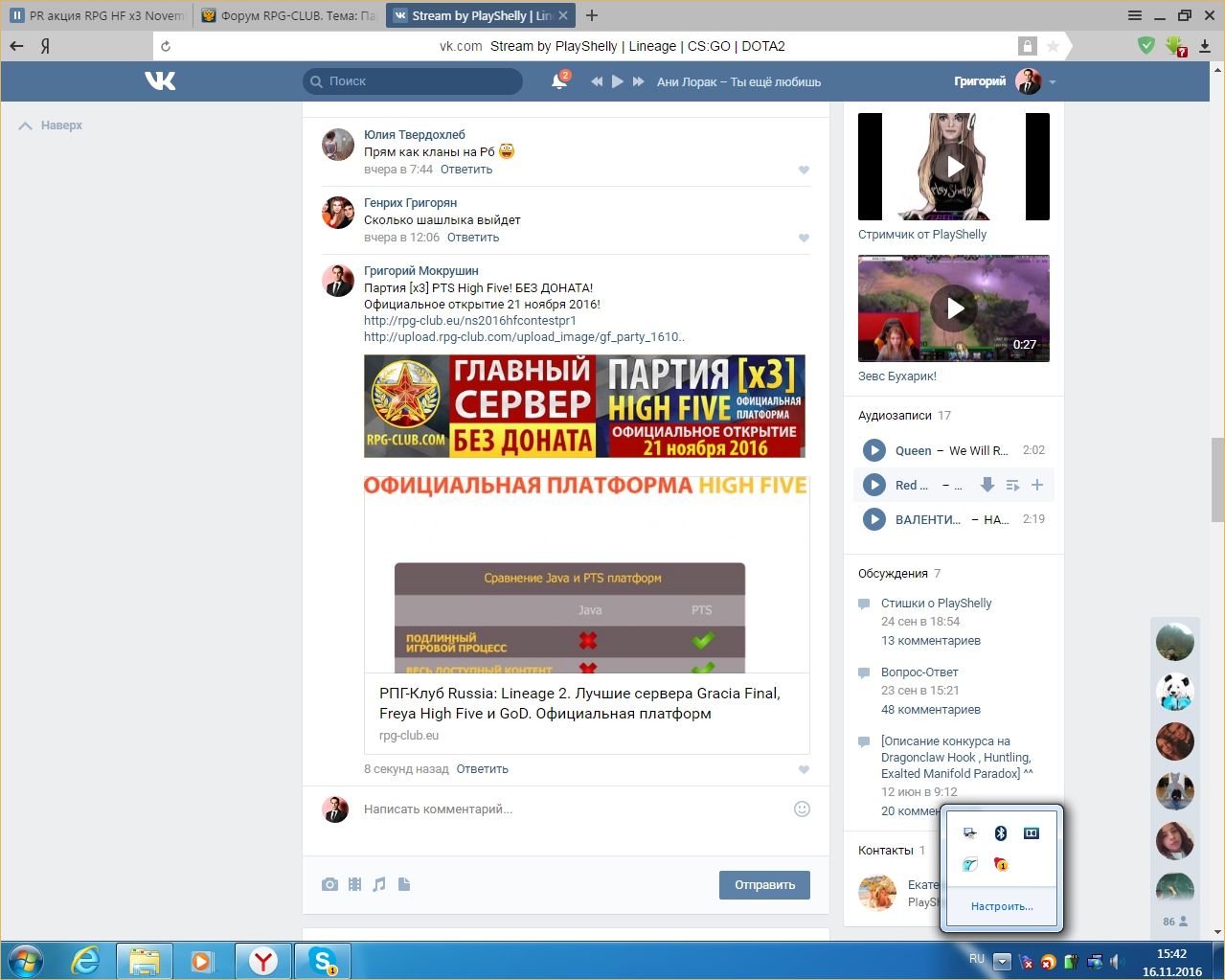Open the emoji smiley picker
Image resolution: width=1225 pixels, height=980 pixels.
(803, 809)
